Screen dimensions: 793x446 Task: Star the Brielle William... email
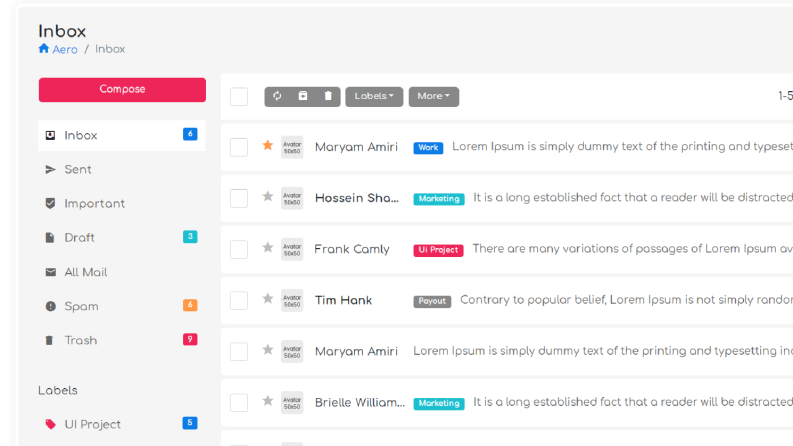268,401
